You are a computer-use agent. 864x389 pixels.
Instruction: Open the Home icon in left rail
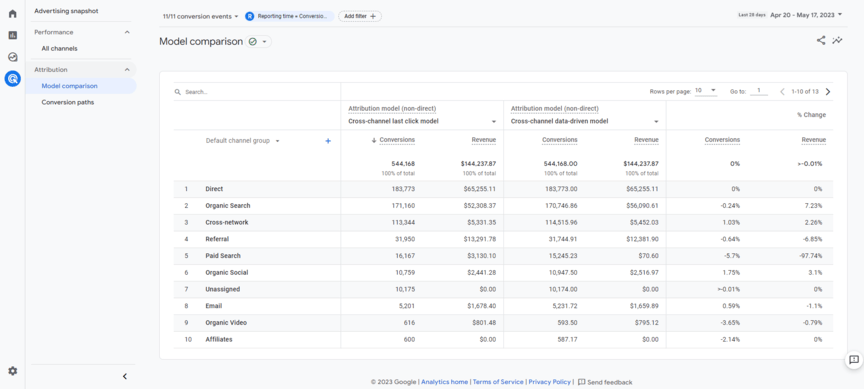[12, 14]
